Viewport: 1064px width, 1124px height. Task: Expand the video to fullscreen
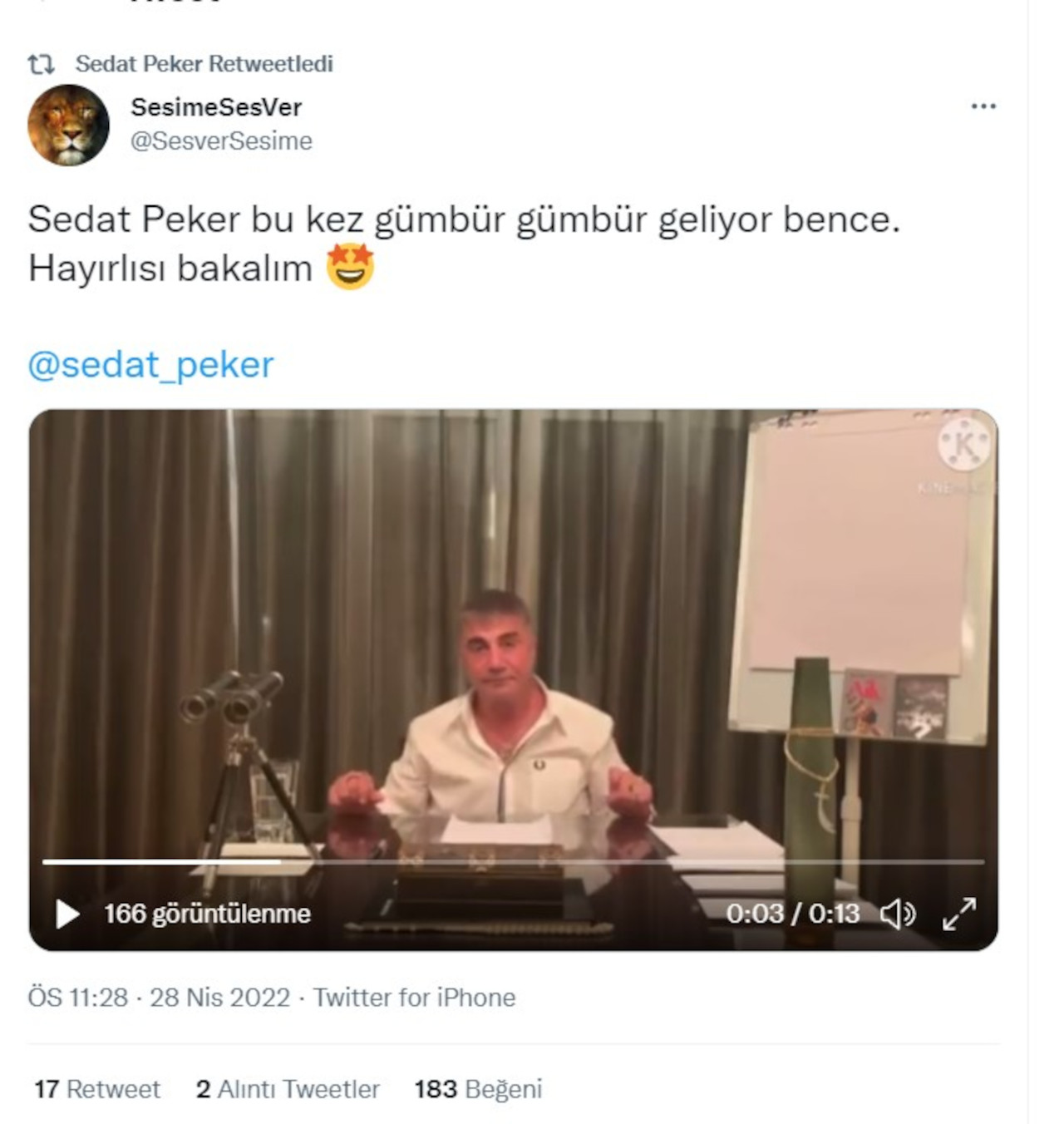click(x=959, y=914)
